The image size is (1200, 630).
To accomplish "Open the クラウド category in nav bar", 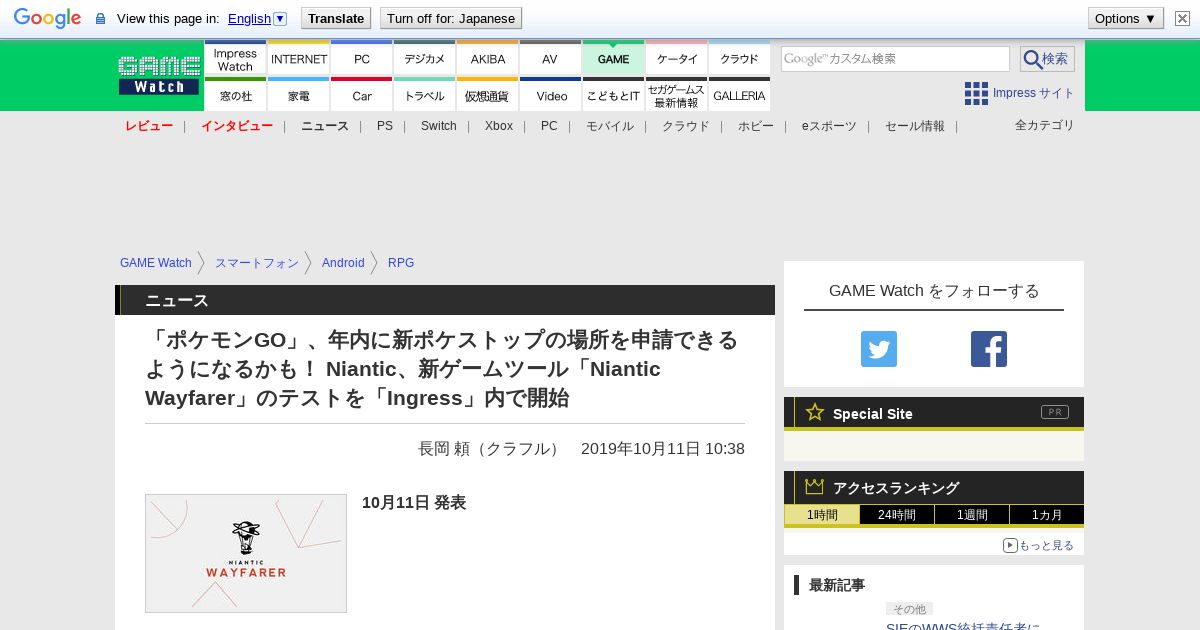I will coord(686,126).
